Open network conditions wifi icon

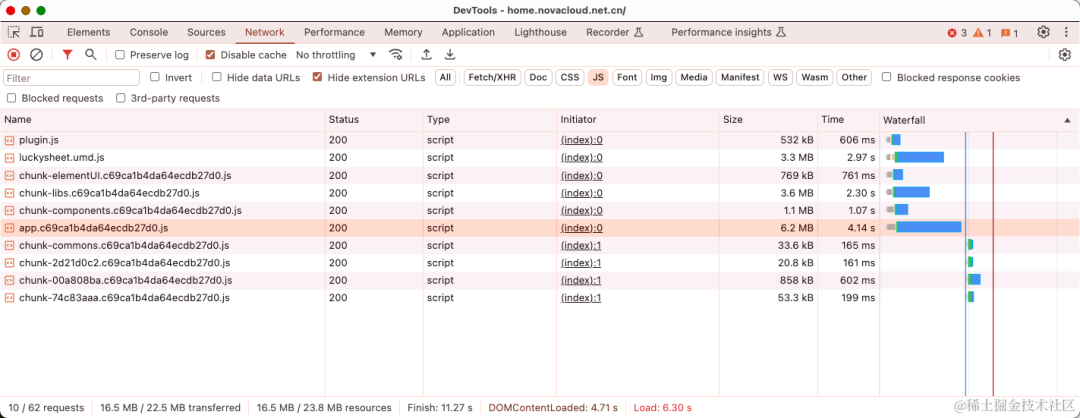pos(395,54)
